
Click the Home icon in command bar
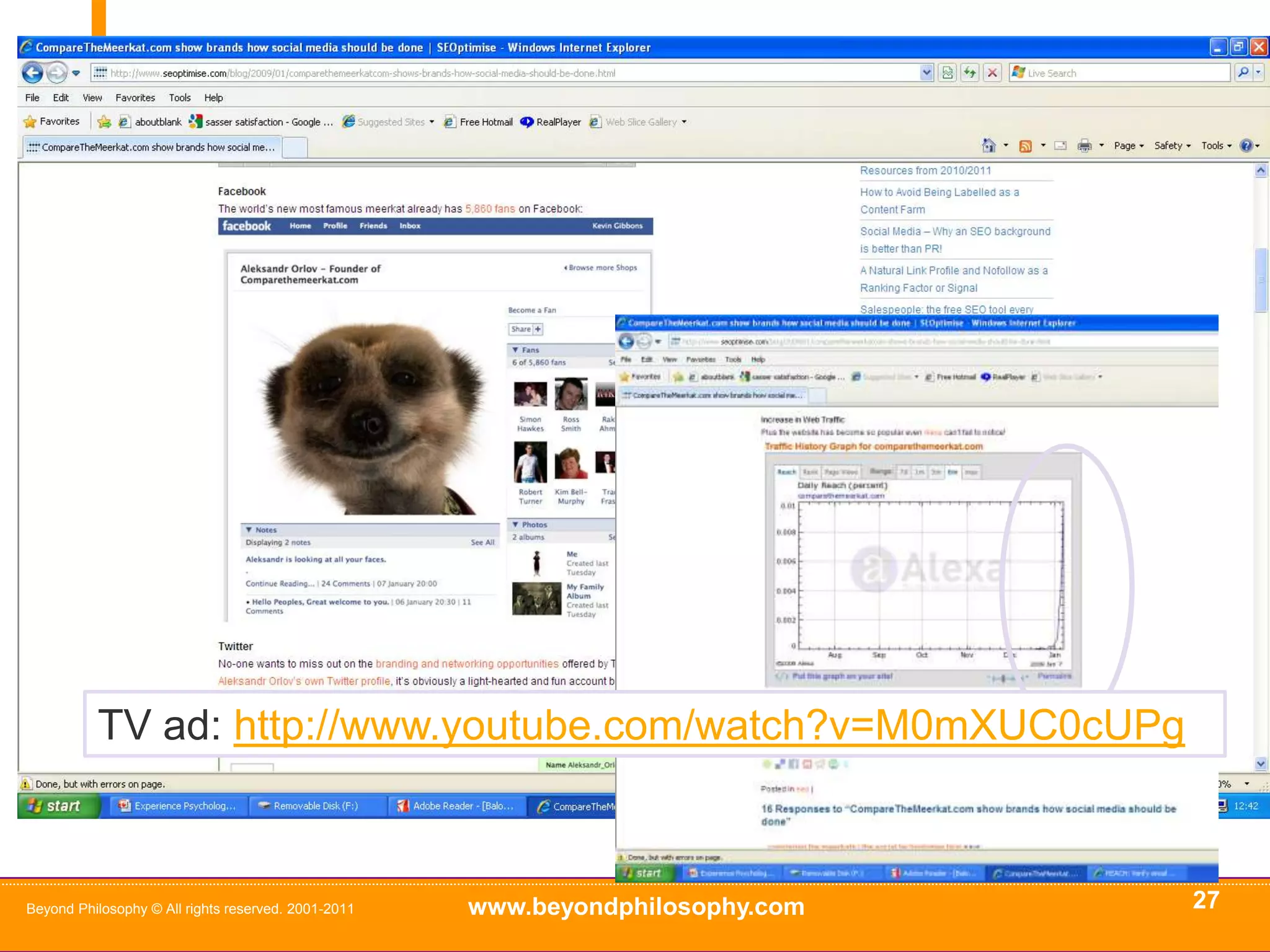pyautogui.click(x=988, y=146)
